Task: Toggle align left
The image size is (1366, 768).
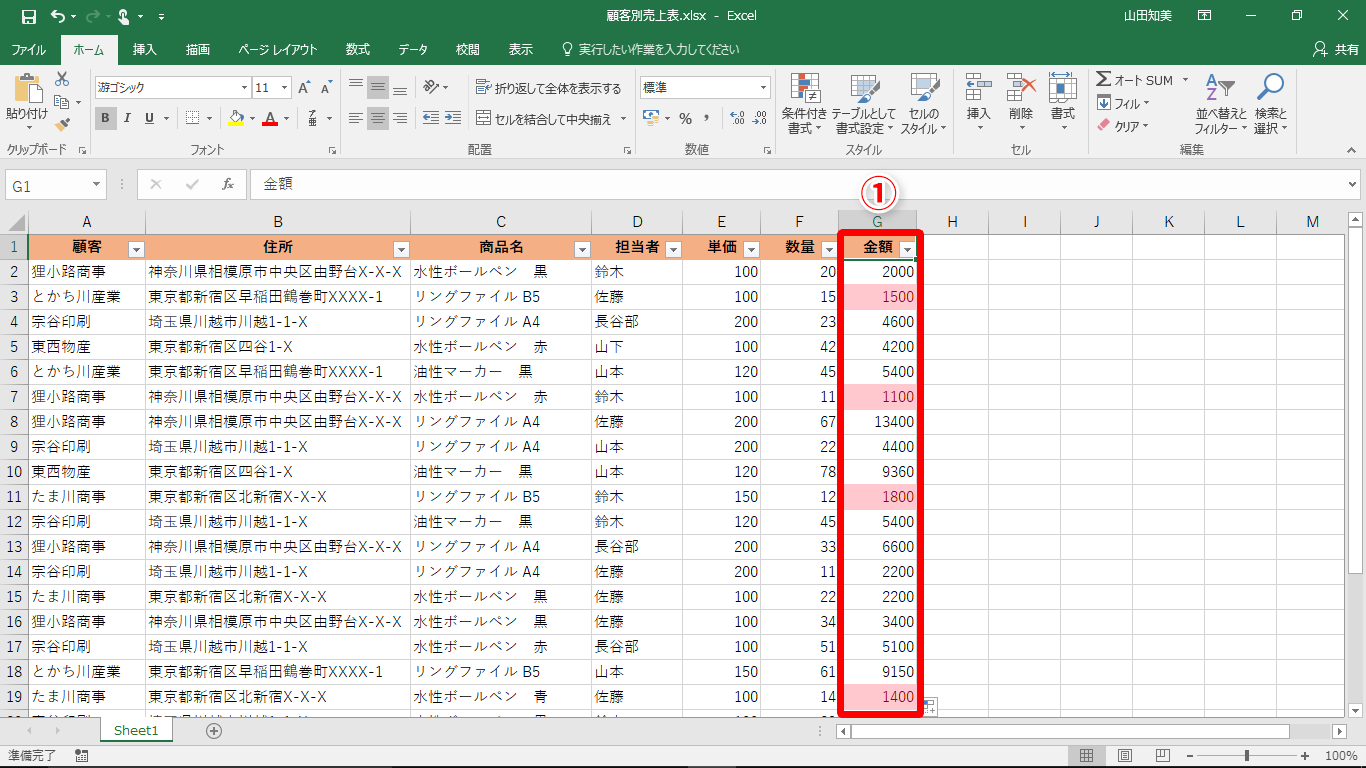Action: point(355,118)
